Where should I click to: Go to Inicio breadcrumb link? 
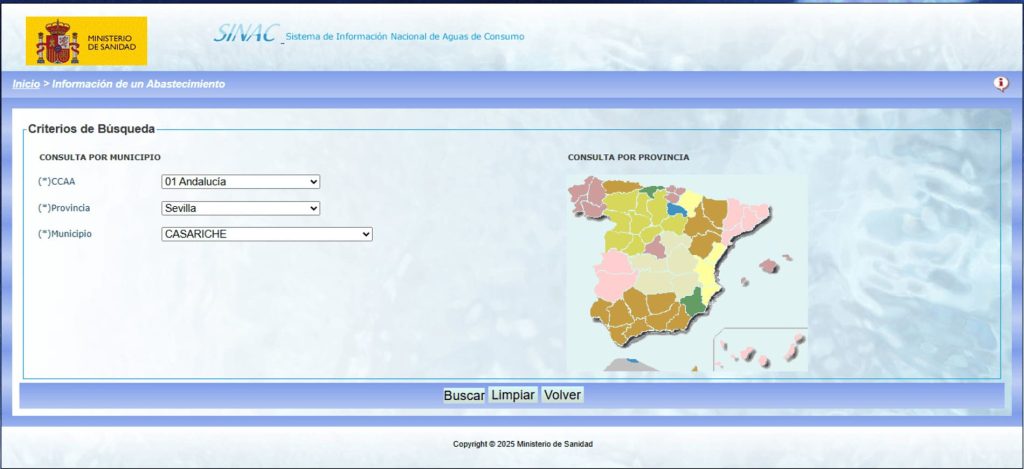click(x=26, y=84)
